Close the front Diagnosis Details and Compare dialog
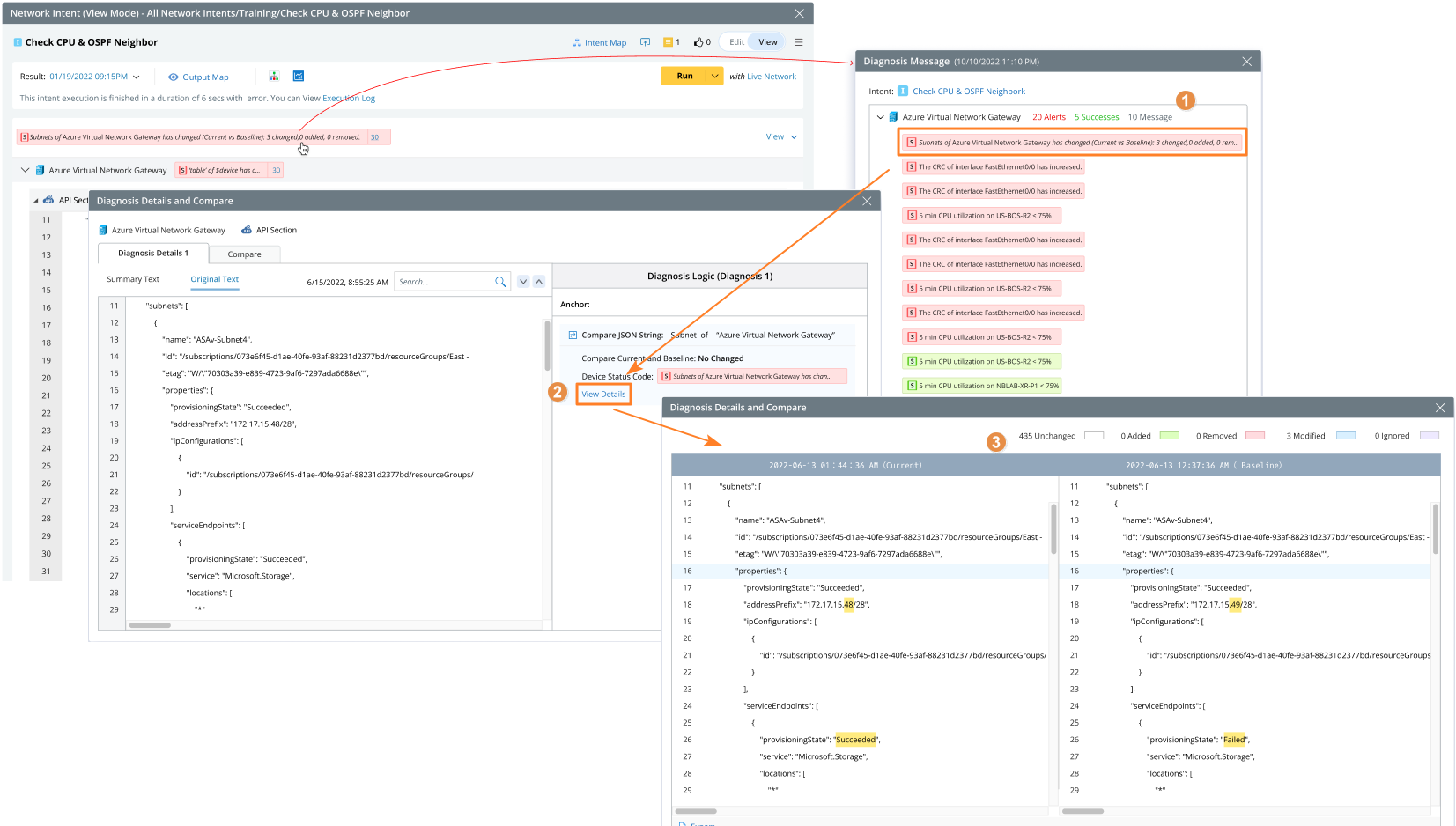The image size is (1456, 826). click(x=867, y=201)
